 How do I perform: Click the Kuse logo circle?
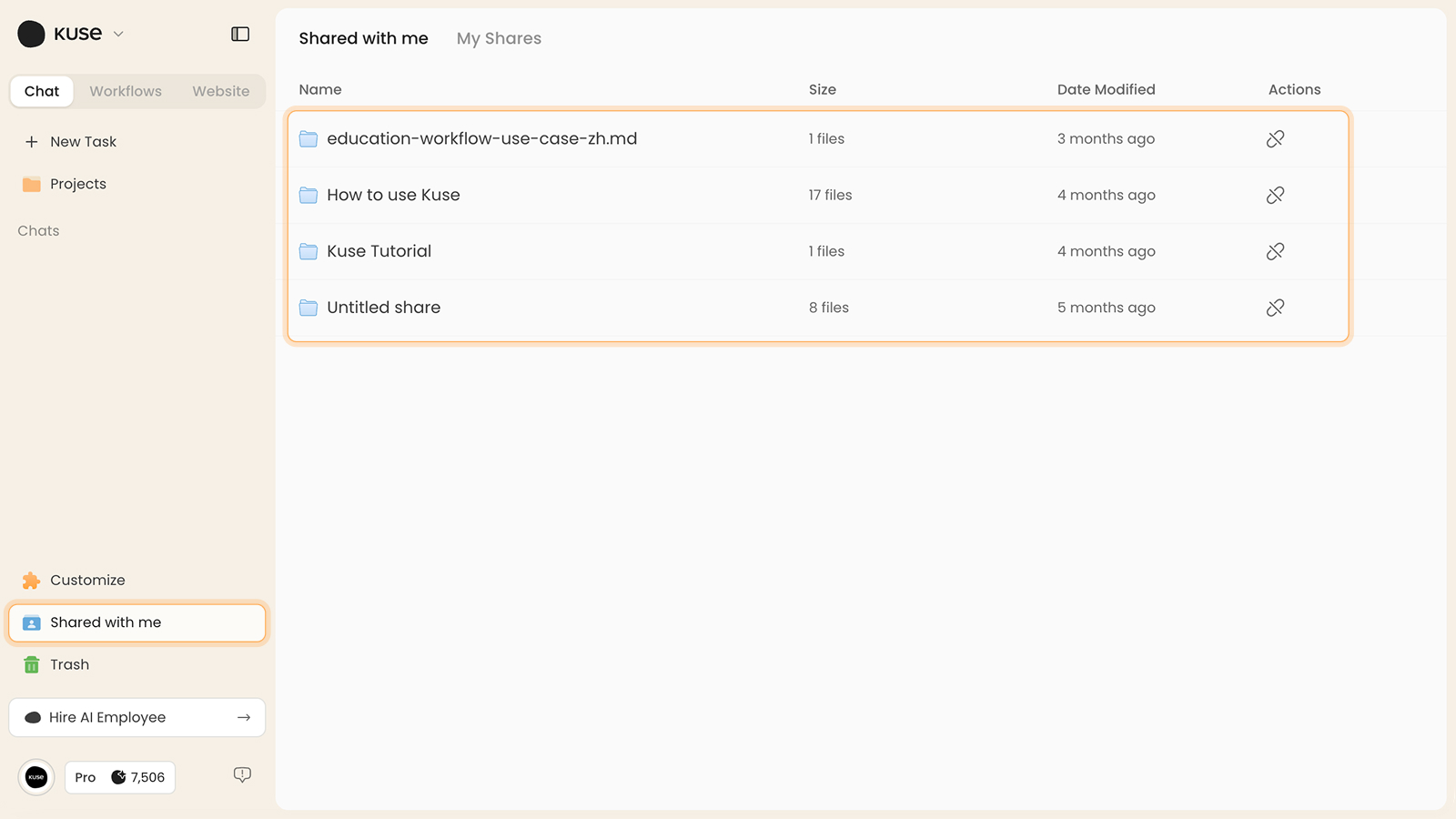pos(31,34)
